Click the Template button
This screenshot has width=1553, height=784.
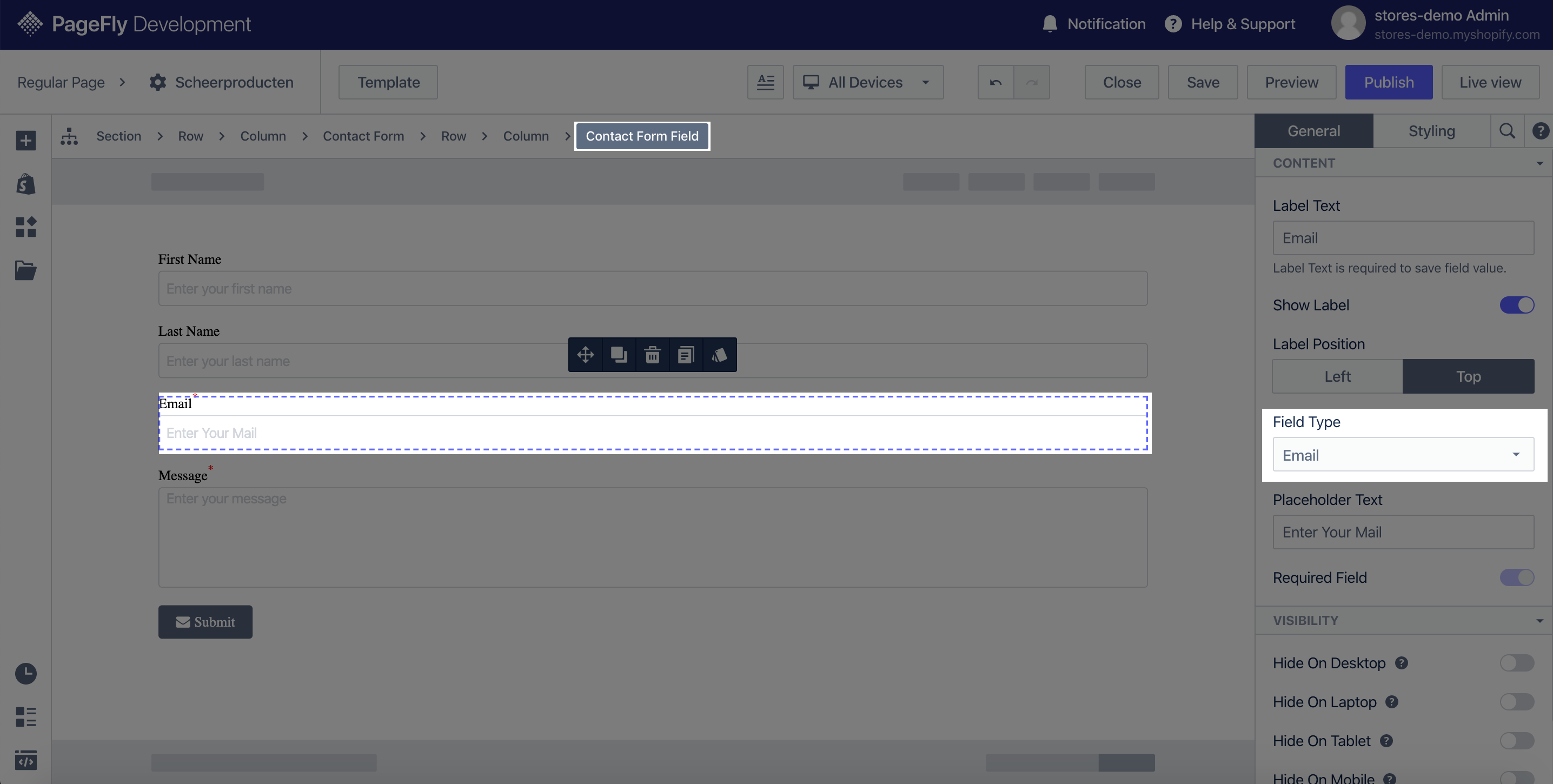(388, 82)
